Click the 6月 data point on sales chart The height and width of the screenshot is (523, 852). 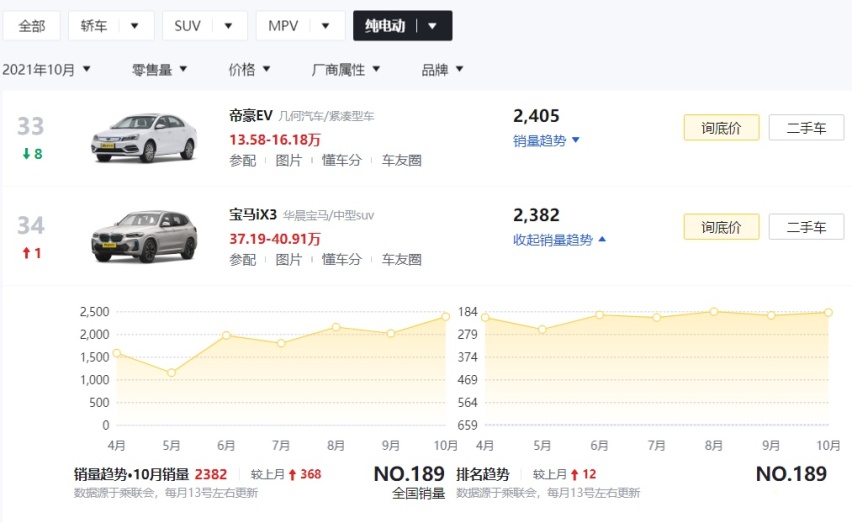click(226, 336)
